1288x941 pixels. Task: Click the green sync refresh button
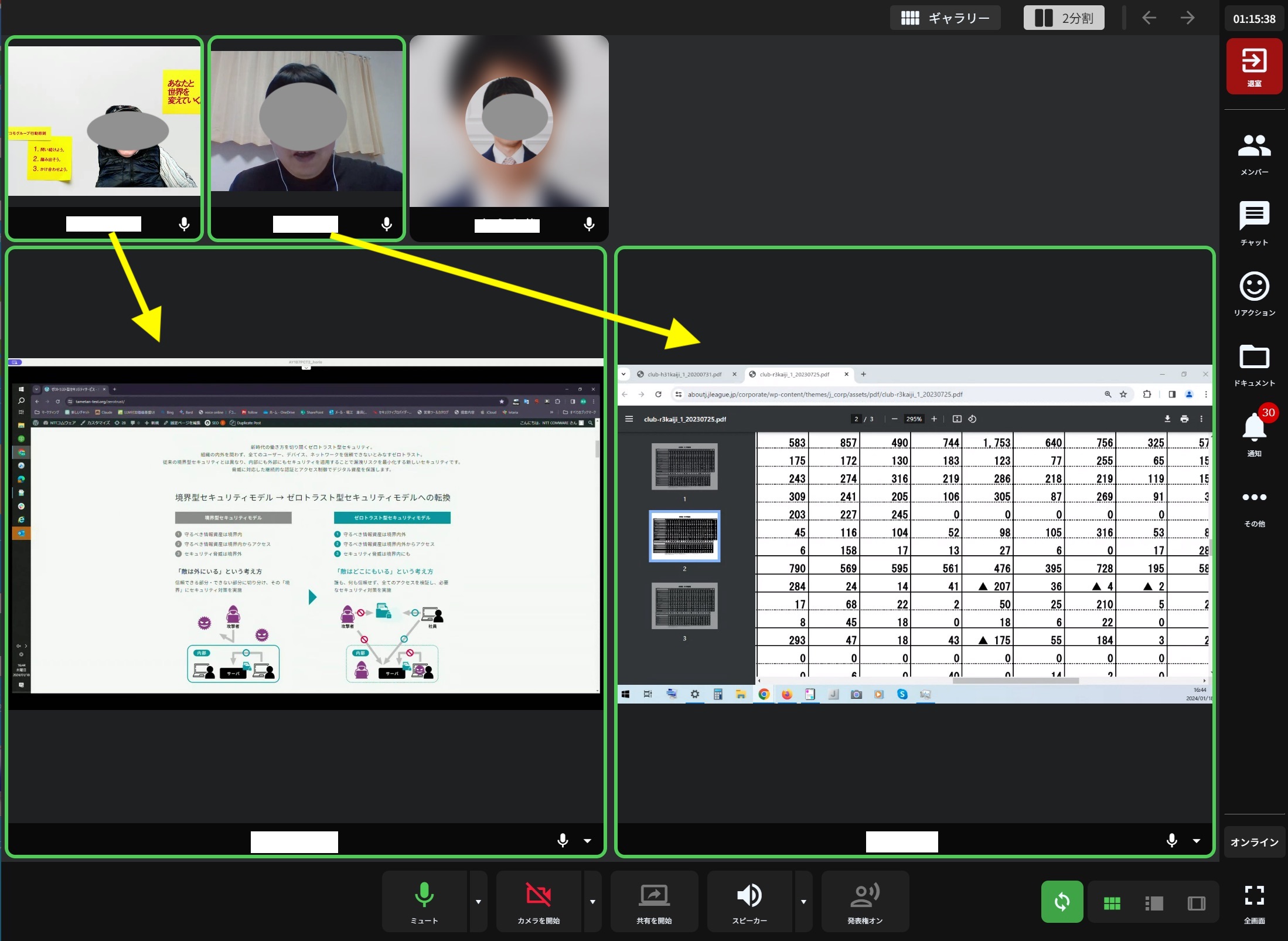1062,902
